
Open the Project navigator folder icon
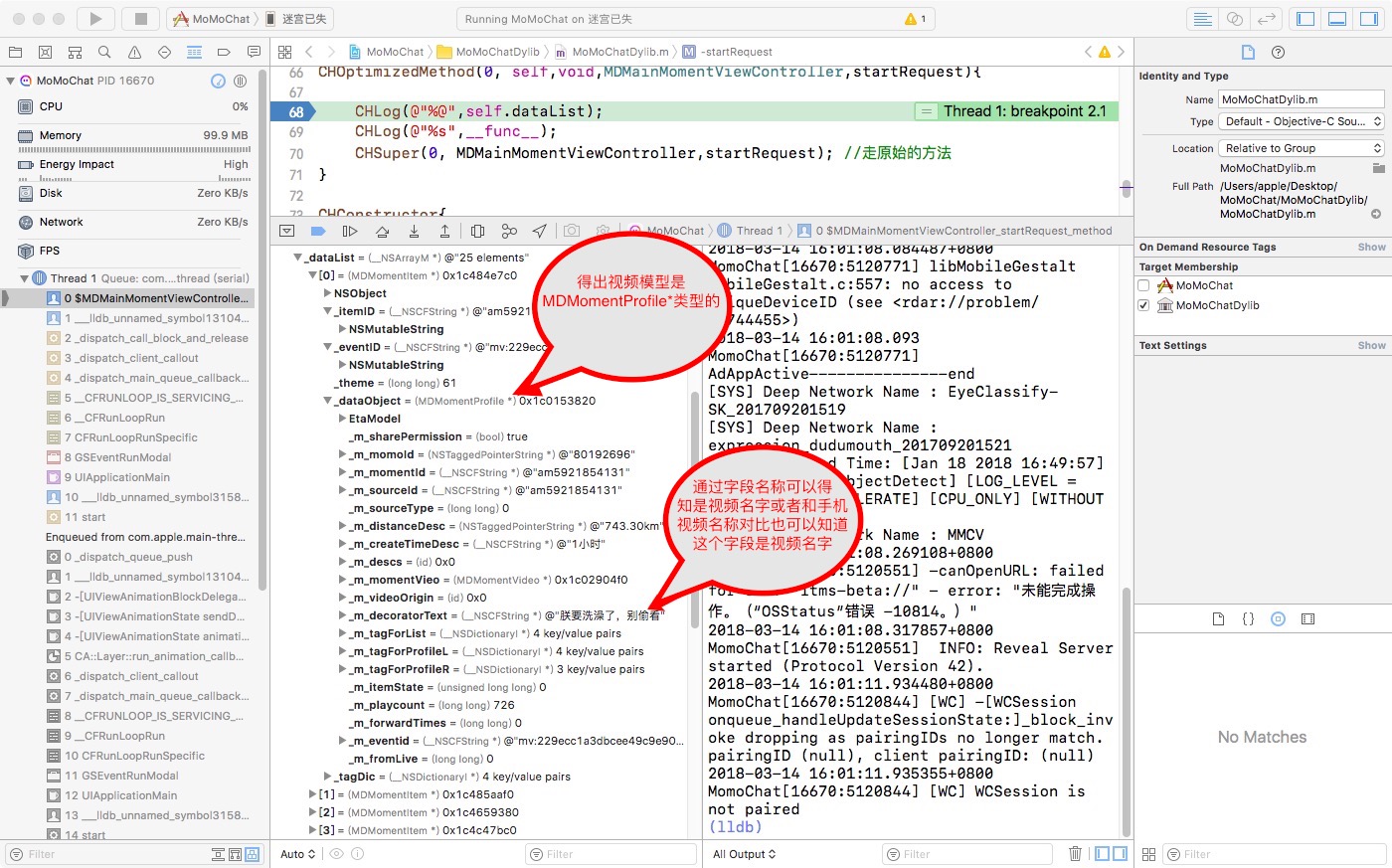coord(15,52)
